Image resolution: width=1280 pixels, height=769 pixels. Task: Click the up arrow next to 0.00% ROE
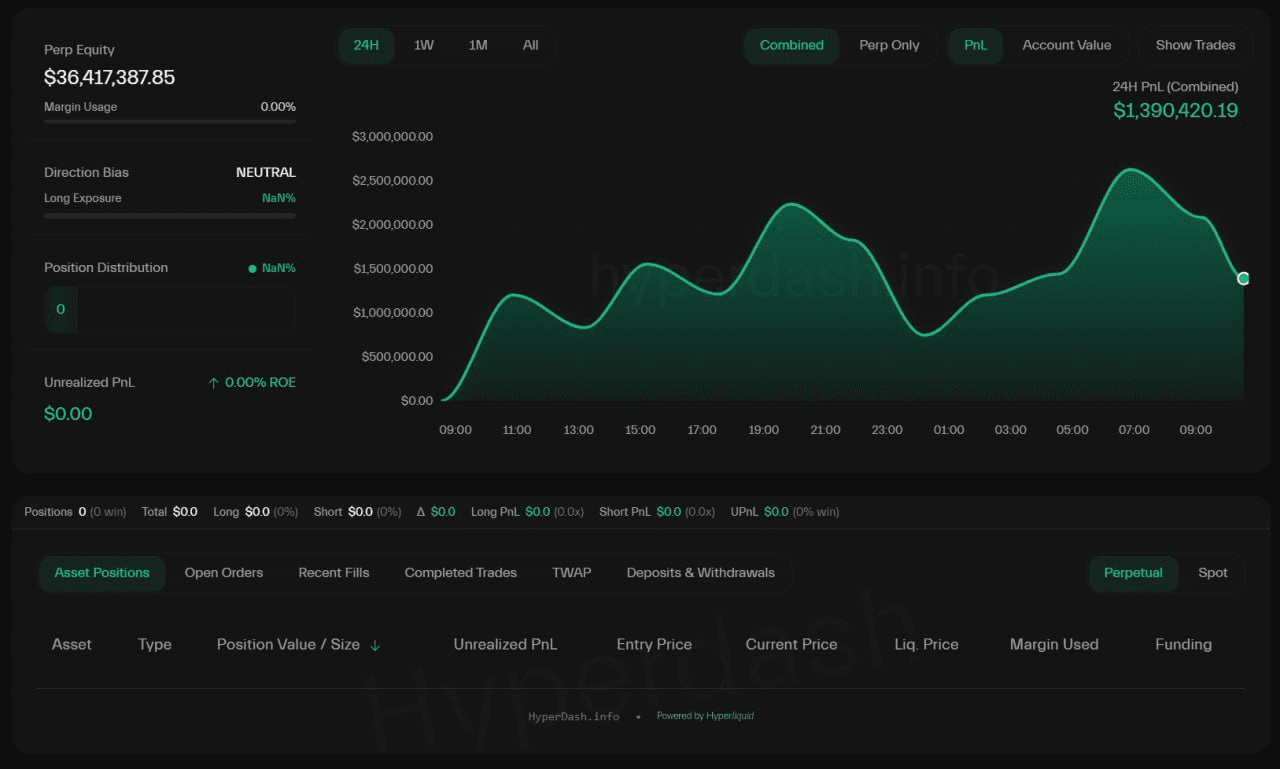tap(213, 383)
